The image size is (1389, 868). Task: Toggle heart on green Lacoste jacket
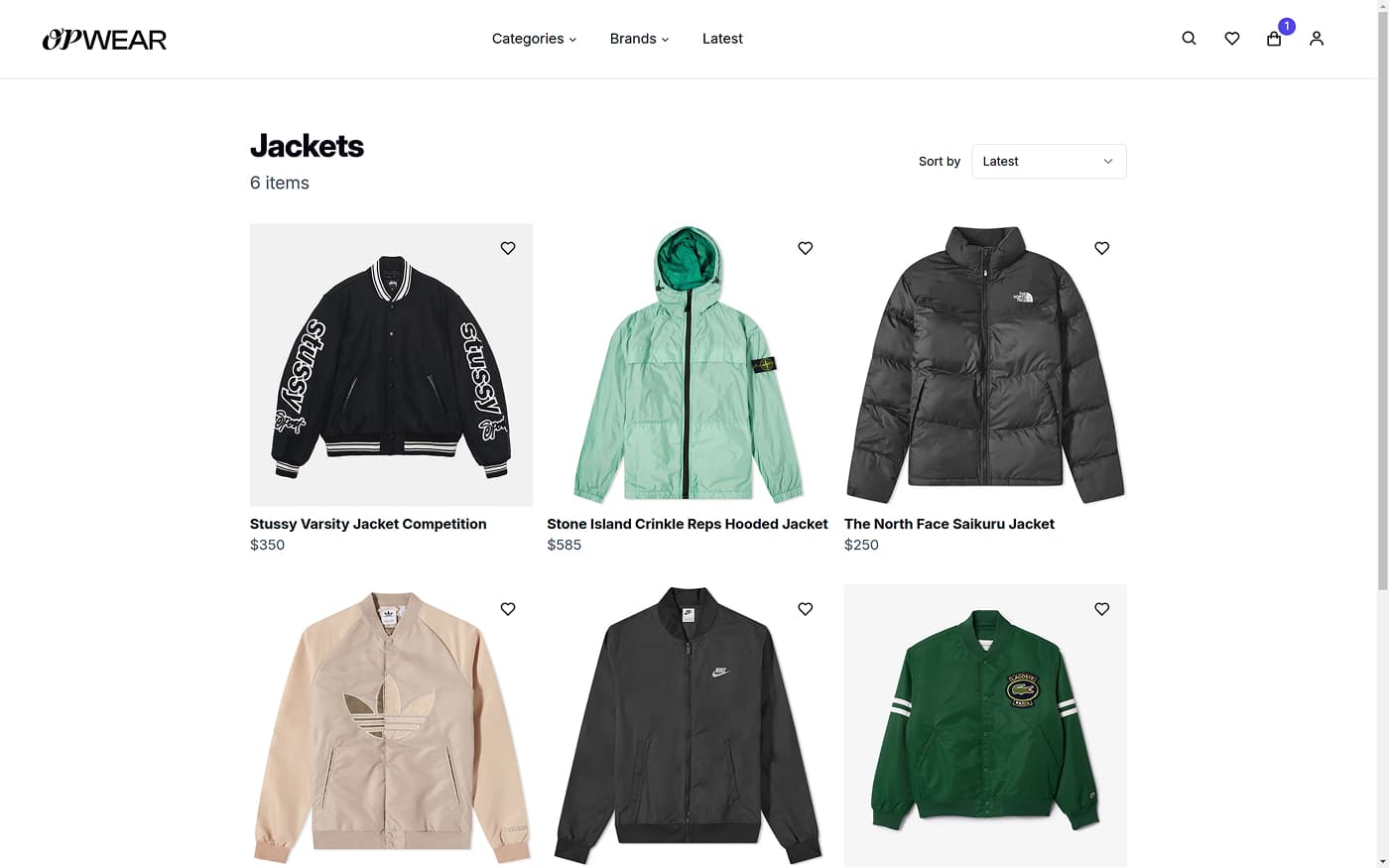(1101, 609)
